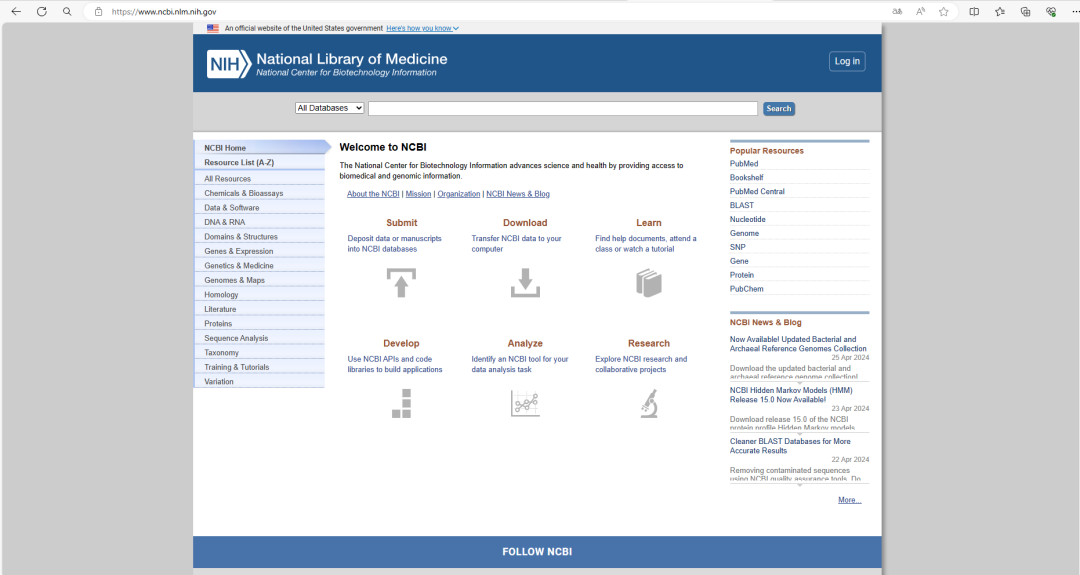Click the read aloud icon
Viewport: 1080px width, 575px height.
[x=920, y=11]
